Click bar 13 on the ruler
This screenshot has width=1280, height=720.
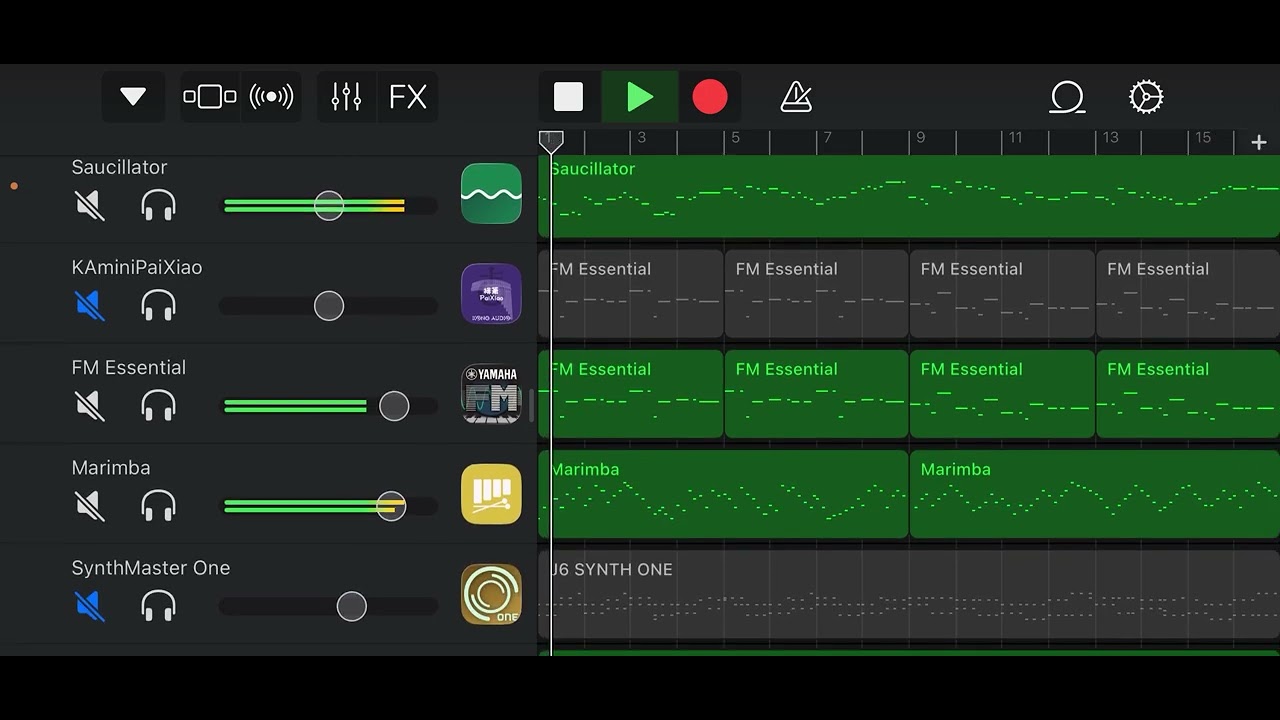(x=1110, y=138)
